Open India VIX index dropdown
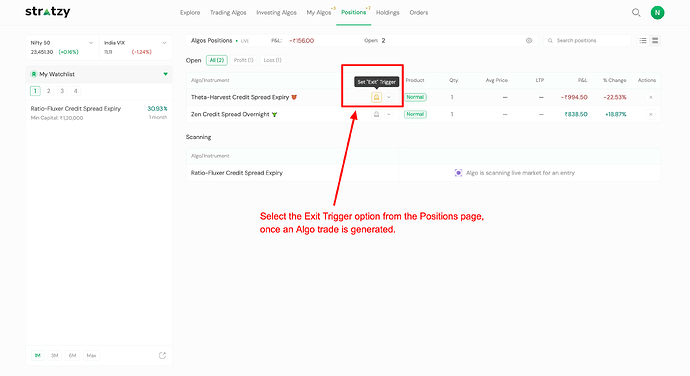Screen dimensions: 690x376 (x=164, y=43)
